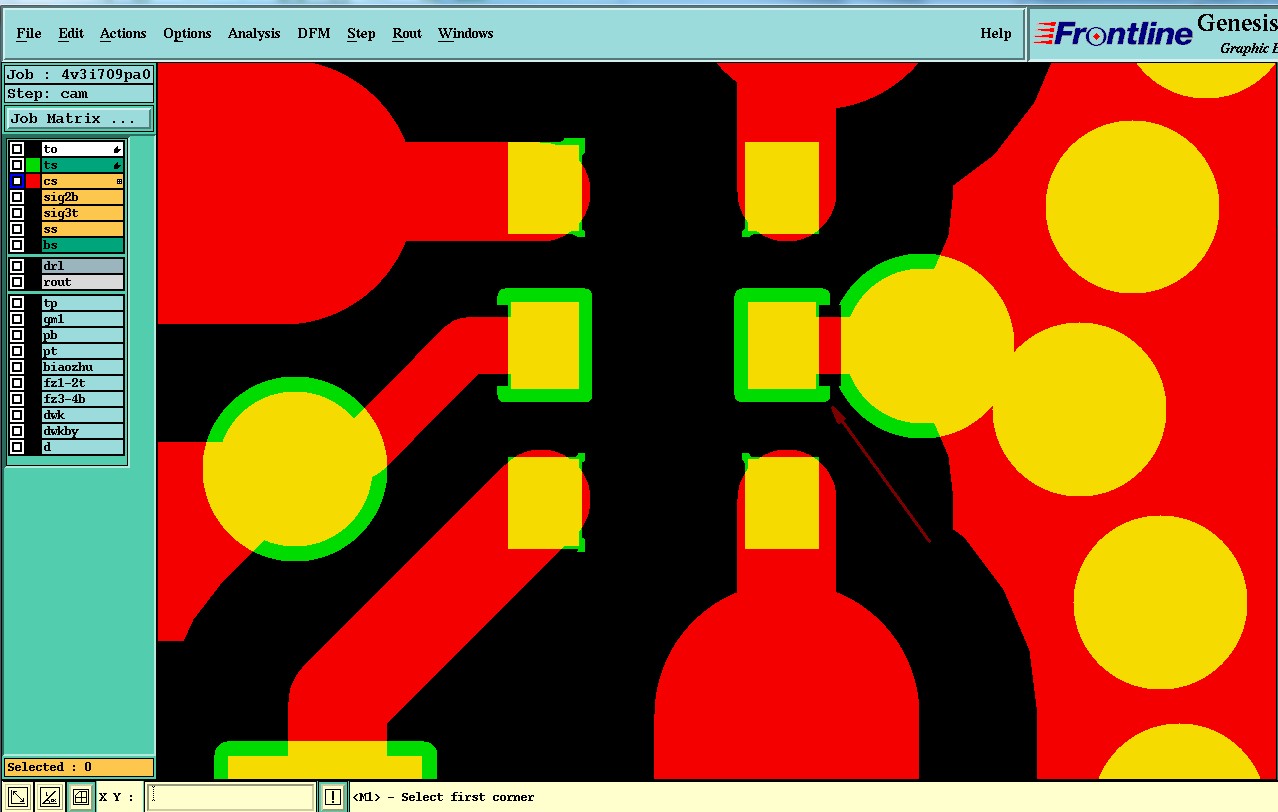
Task: Select the 'rout' layer name
Action: click(83, 282)
